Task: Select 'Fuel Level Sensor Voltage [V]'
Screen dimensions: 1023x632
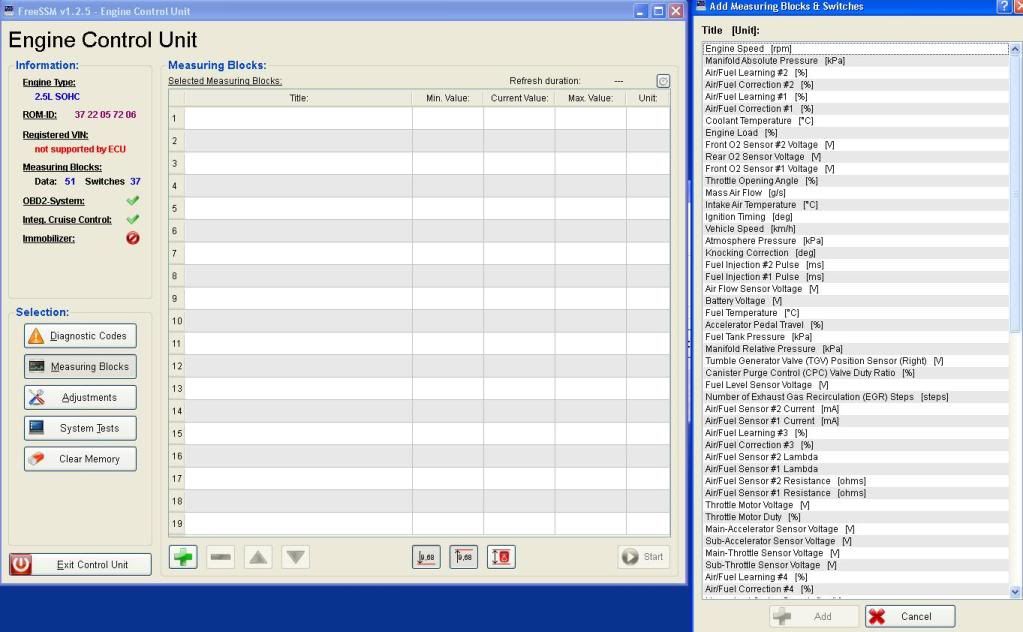Action: pyautogui.click(x=855, y=385)
